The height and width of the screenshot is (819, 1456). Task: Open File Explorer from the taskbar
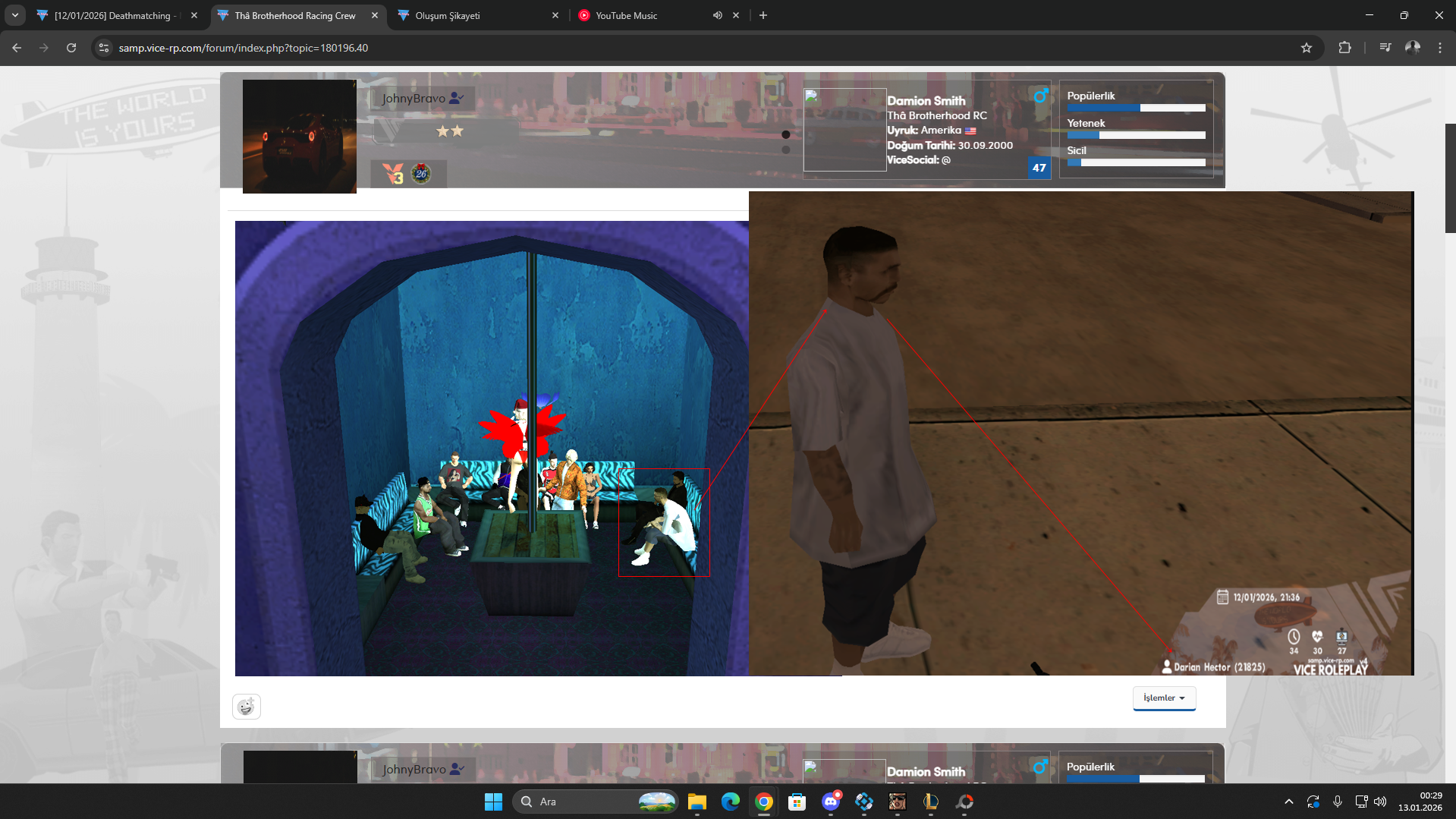[697, 802]
